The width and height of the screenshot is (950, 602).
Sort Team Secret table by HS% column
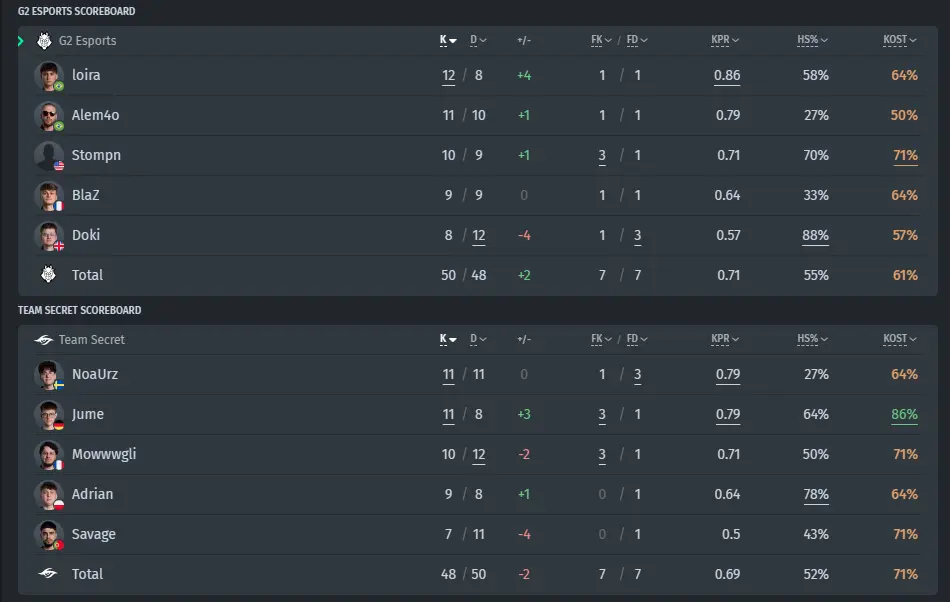tap(812, 339)
